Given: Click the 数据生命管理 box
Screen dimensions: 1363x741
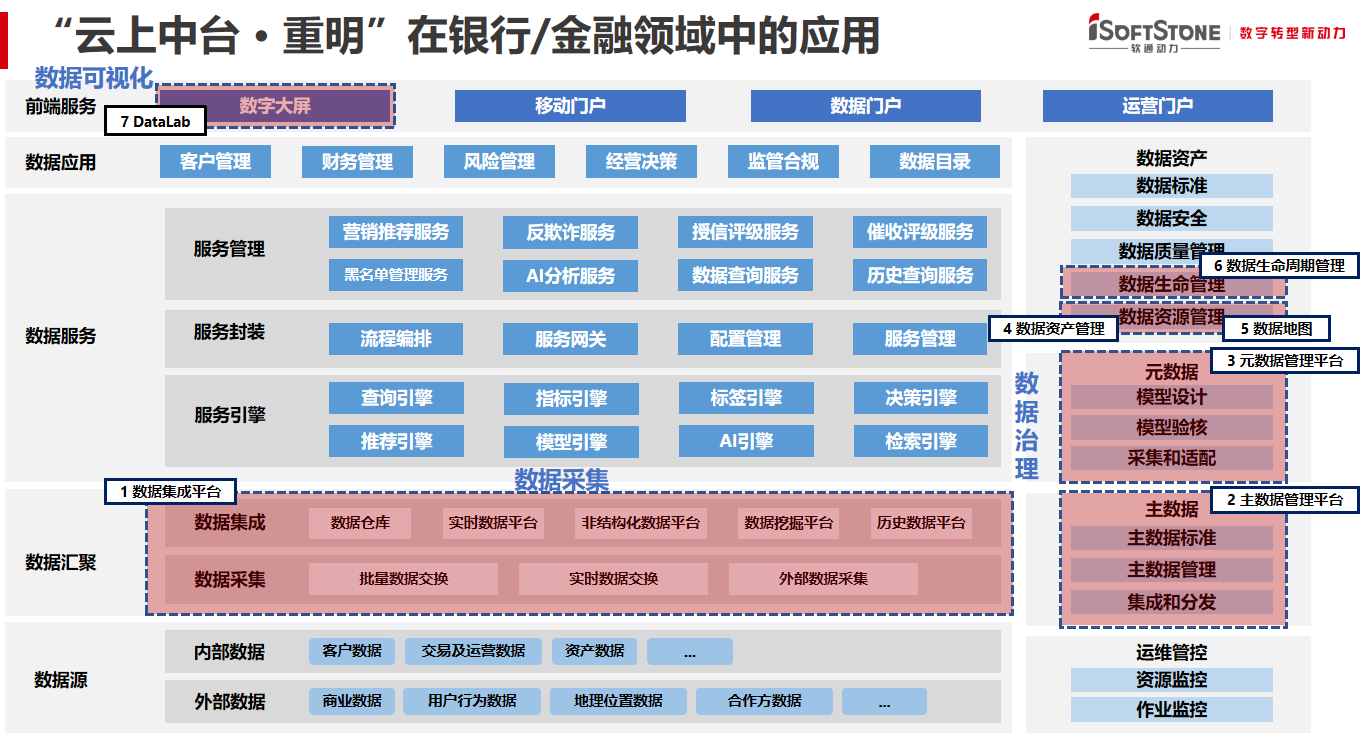Looking at the screenshot, I should click(x=1172, y=284).
